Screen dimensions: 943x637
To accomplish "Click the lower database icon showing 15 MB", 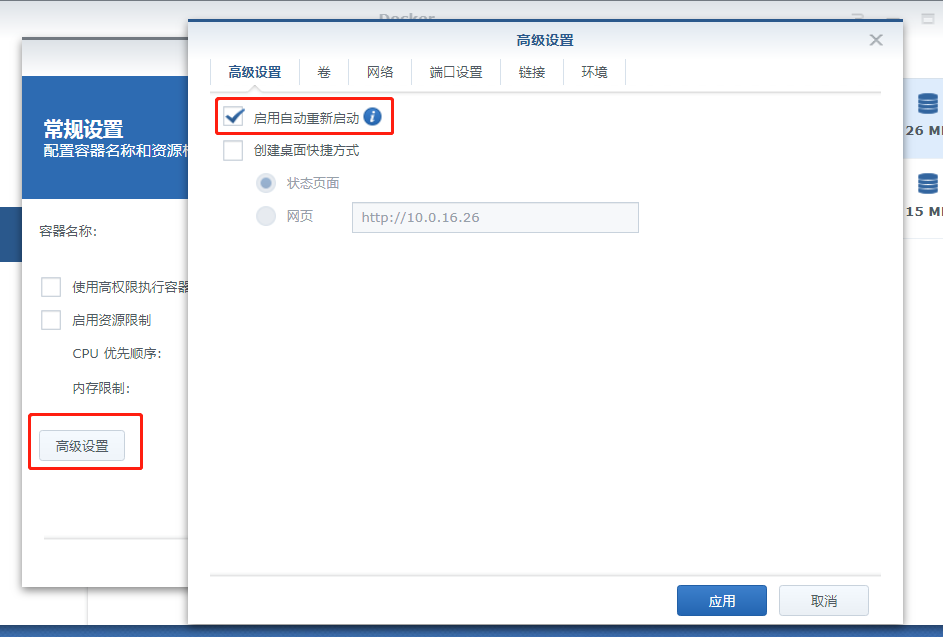I will click(927, 183).
